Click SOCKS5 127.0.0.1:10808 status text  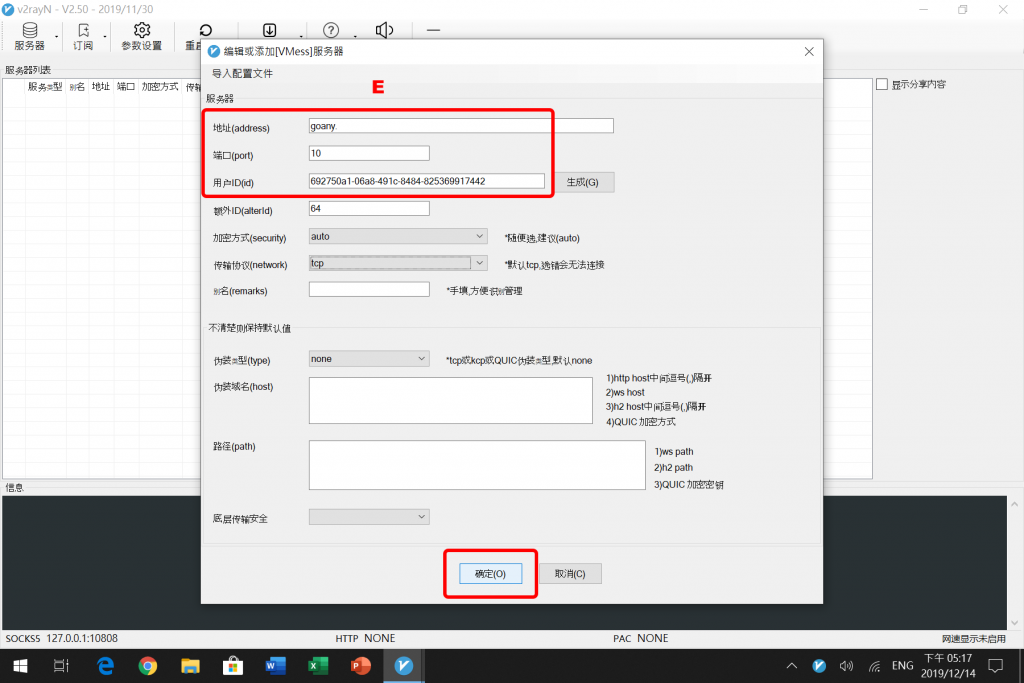point(61,638)
